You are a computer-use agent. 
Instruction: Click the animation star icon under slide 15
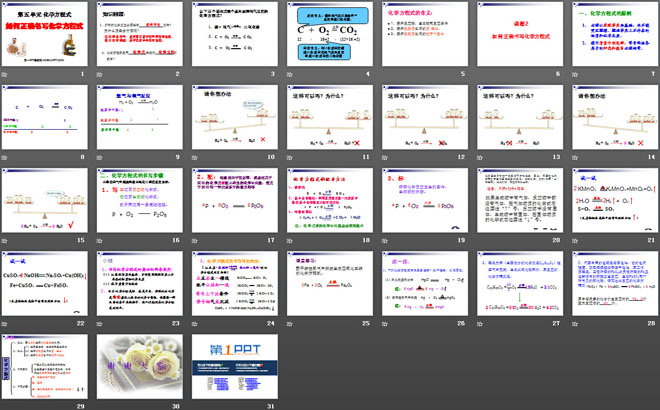5,241
